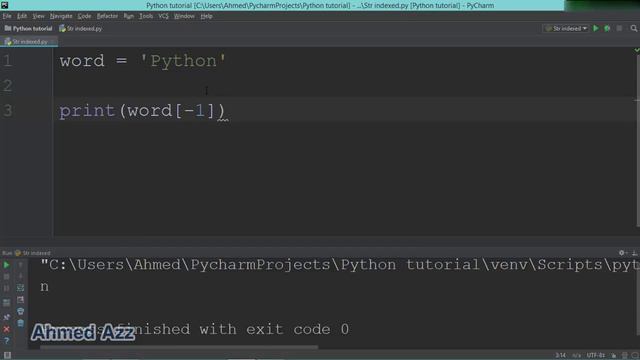Switch to the Str indexed.py editor tab

pyautogui.click(x=29, y=42)
